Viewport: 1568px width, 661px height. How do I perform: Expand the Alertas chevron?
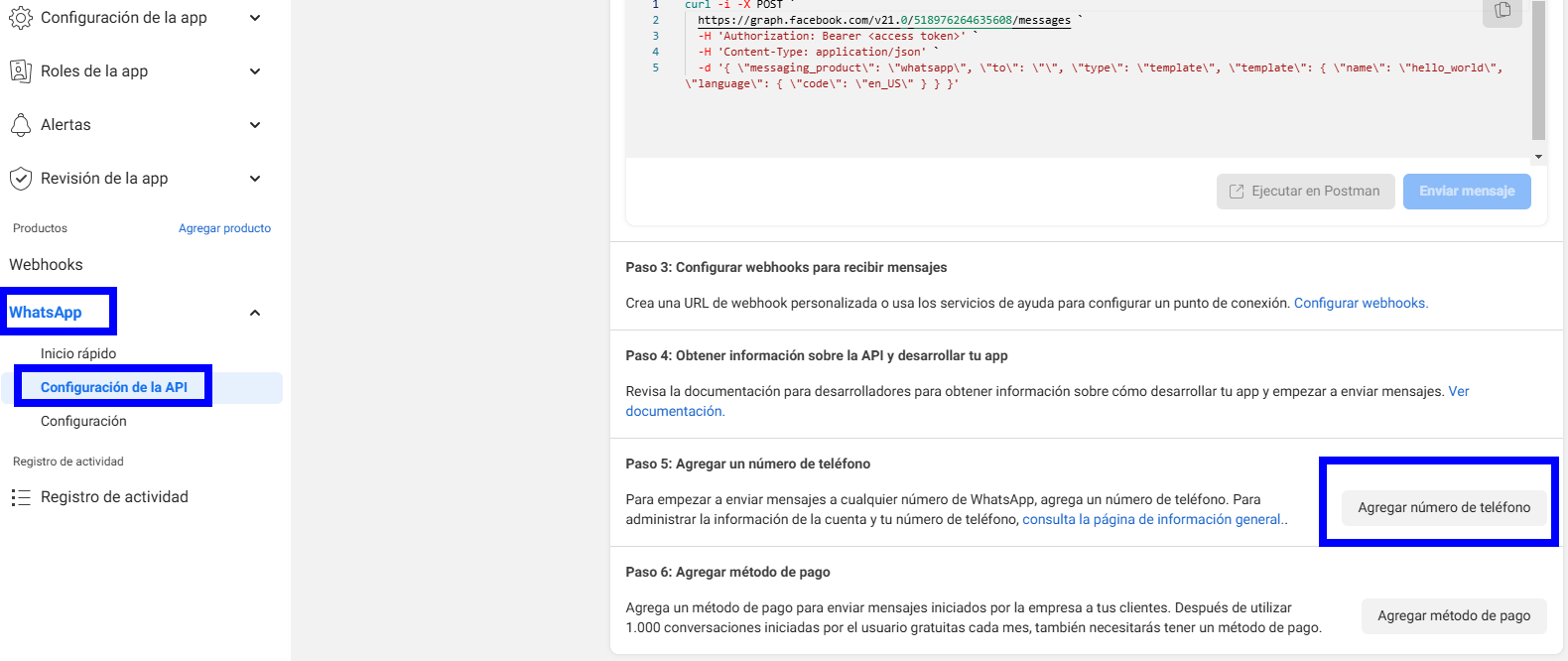[x=255, y=125]
